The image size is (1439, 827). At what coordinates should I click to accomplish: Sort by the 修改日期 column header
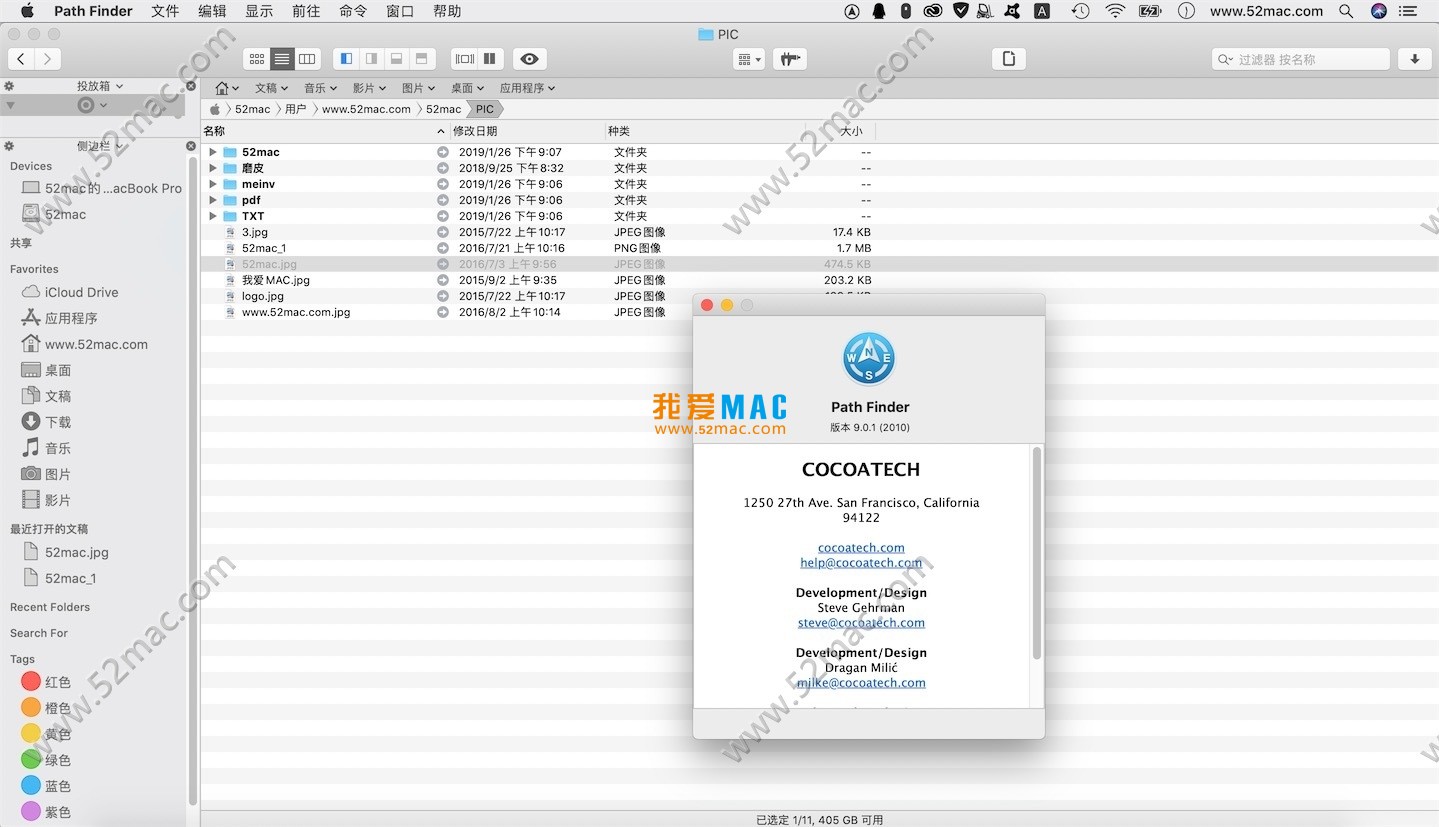[528, 131]
